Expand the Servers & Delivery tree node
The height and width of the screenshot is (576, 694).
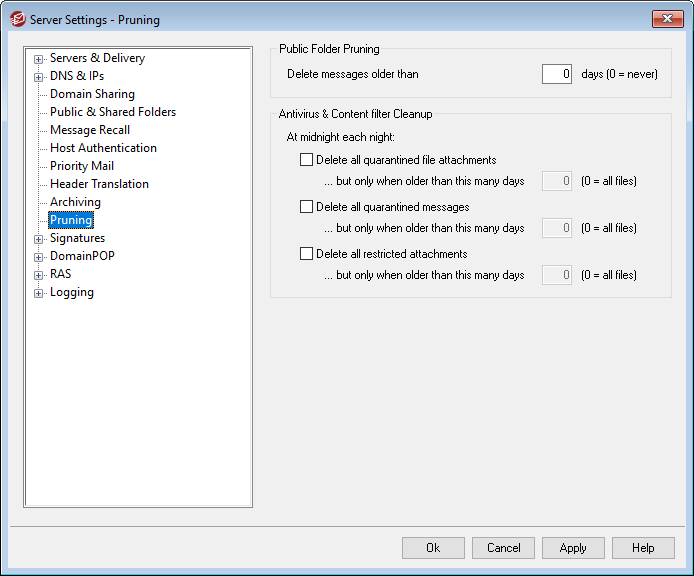tap(39, 59)
